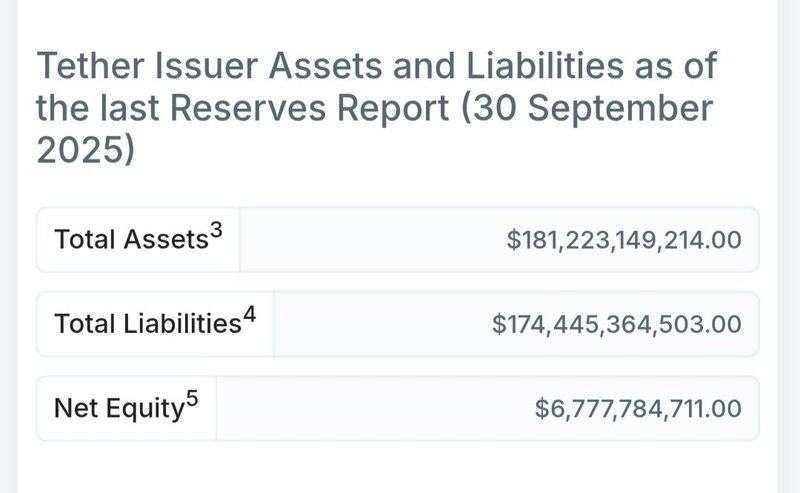Click the Net Equity row label

[x=118, y=408]
